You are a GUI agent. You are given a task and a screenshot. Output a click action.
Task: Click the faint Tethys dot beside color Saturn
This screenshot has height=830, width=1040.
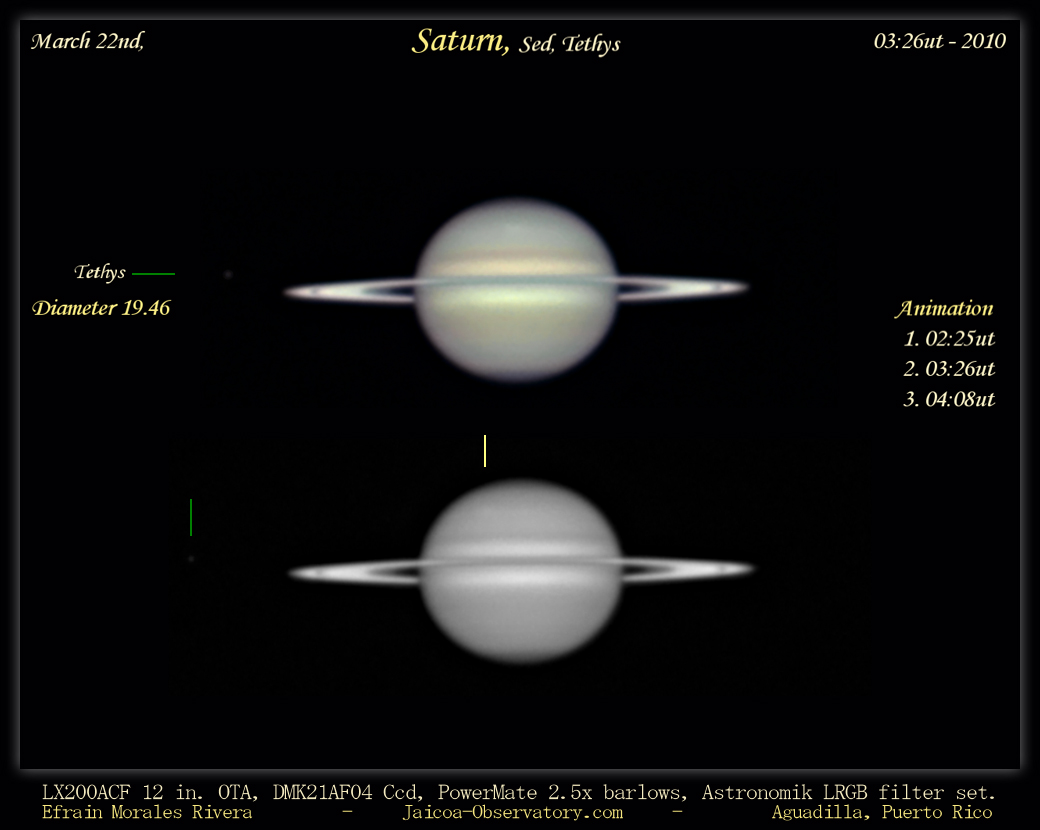click(228, 274)
